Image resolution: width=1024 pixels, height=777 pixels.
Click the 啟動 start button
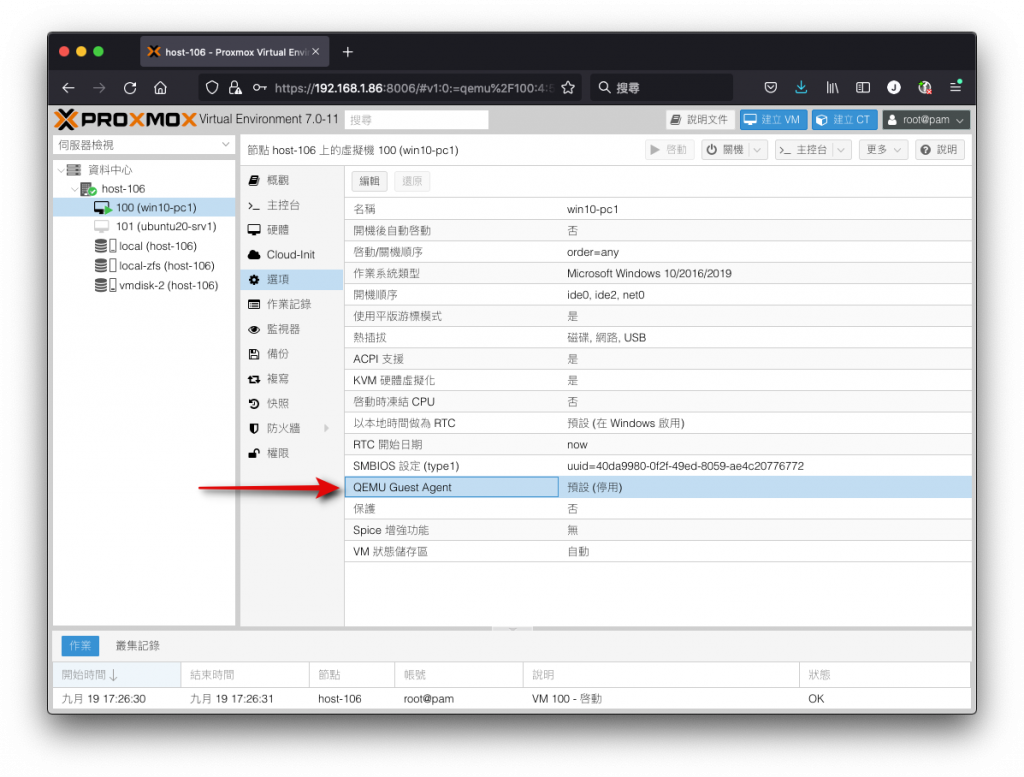point(669,150)
